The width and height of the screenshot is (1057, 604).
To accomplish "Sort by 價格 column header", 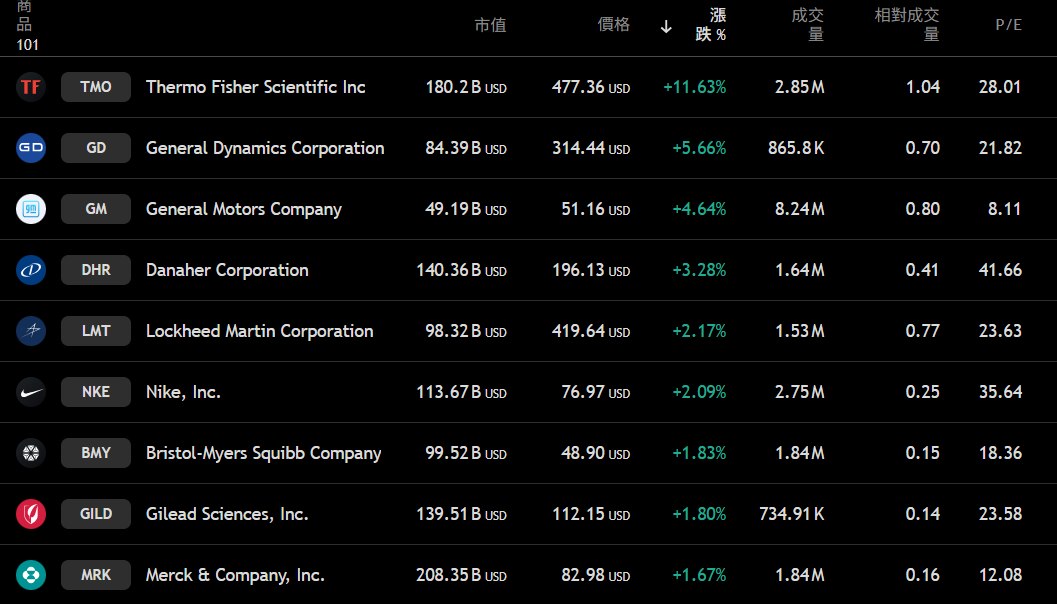I will tap(614, 25).
